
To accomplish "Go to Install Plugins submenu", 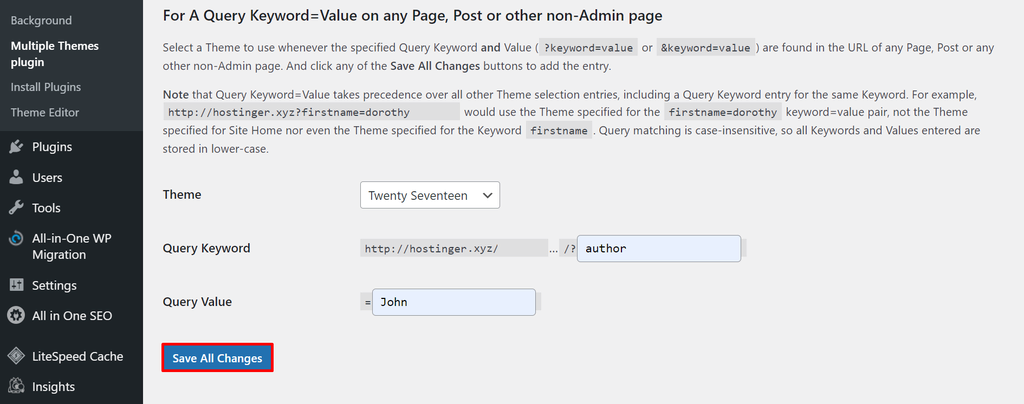I will (46, 87).
